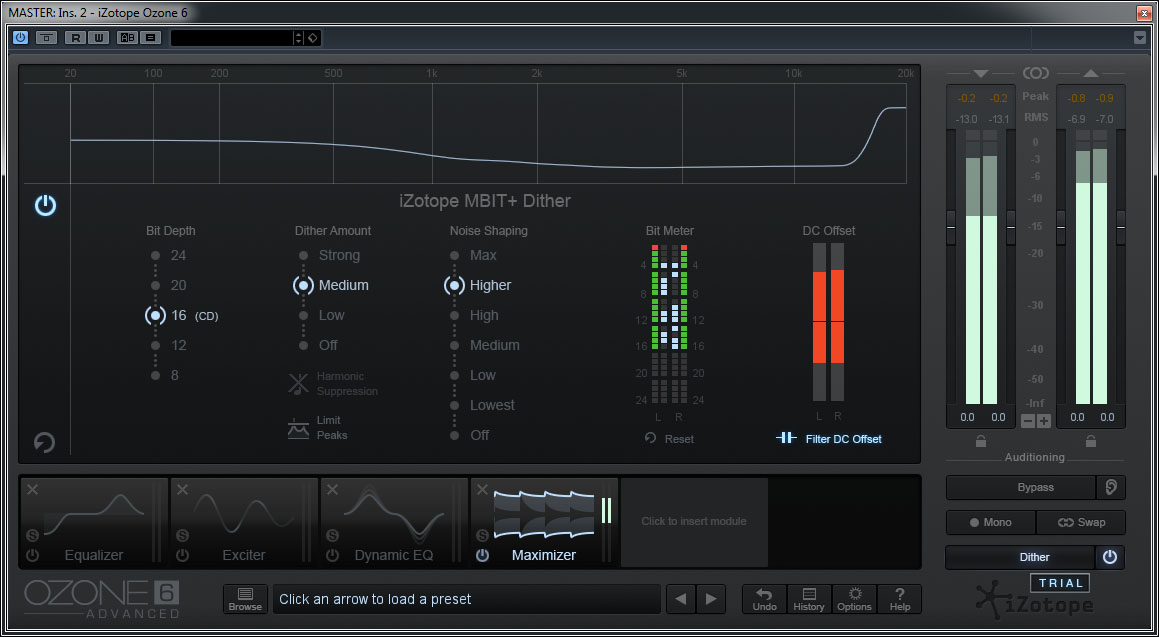Image resolution: width=1159 pixels, height=637 pixels.
Task: Click the Filter DC Offset icon
Action: [x=787, y=439]
